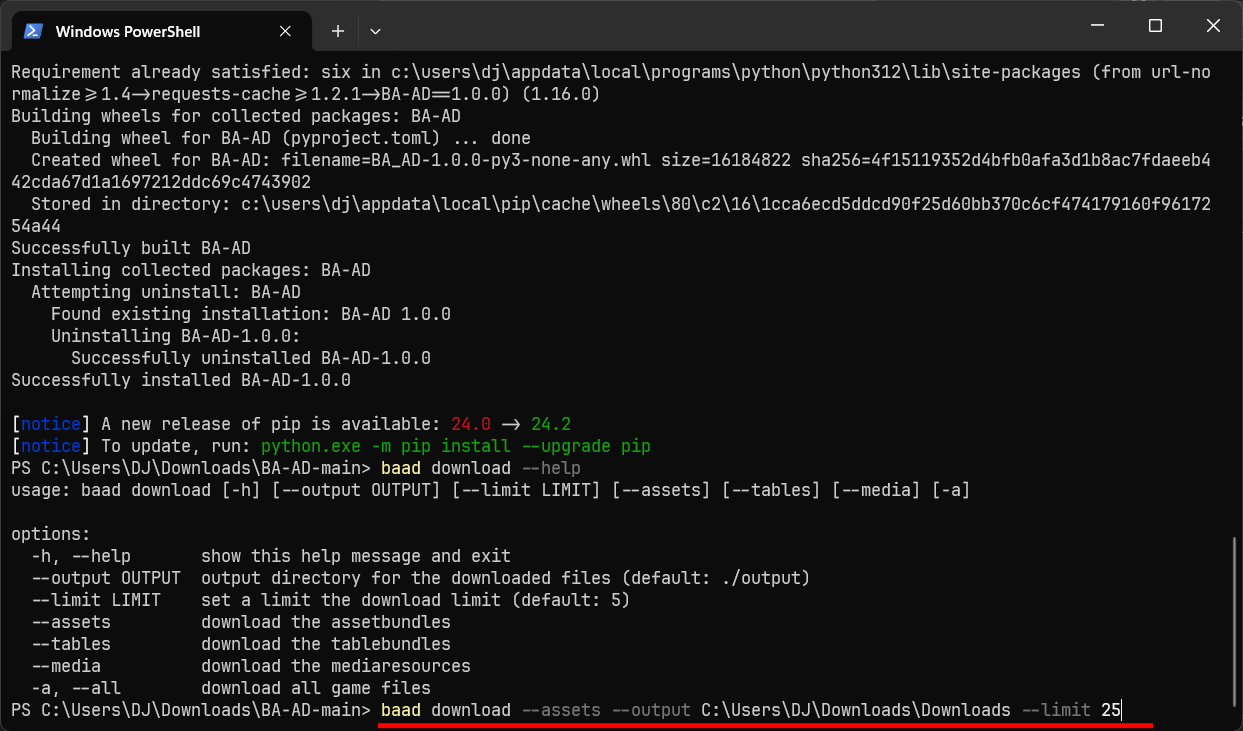Click the '--limit LIMIT' option row

[x=331, y=600]
